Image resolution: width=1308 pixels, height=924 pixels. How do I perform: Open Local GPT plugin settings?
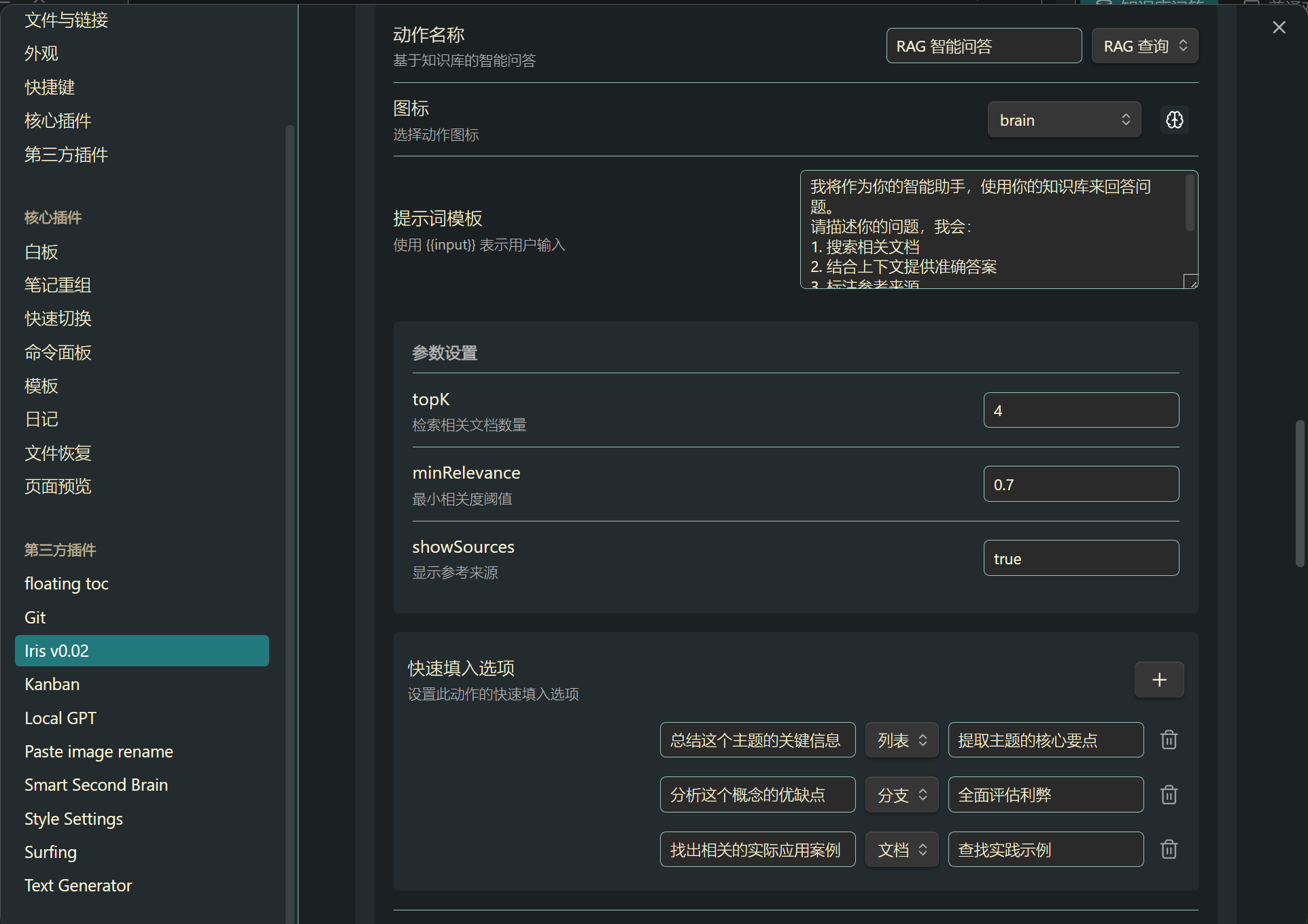141,718
